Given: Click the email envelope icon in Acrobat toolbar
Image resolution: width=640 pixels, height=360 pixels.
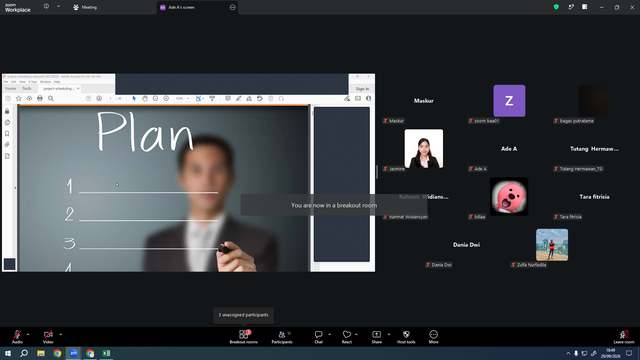Looking at the screenshot, I should [x=358, y=98].
